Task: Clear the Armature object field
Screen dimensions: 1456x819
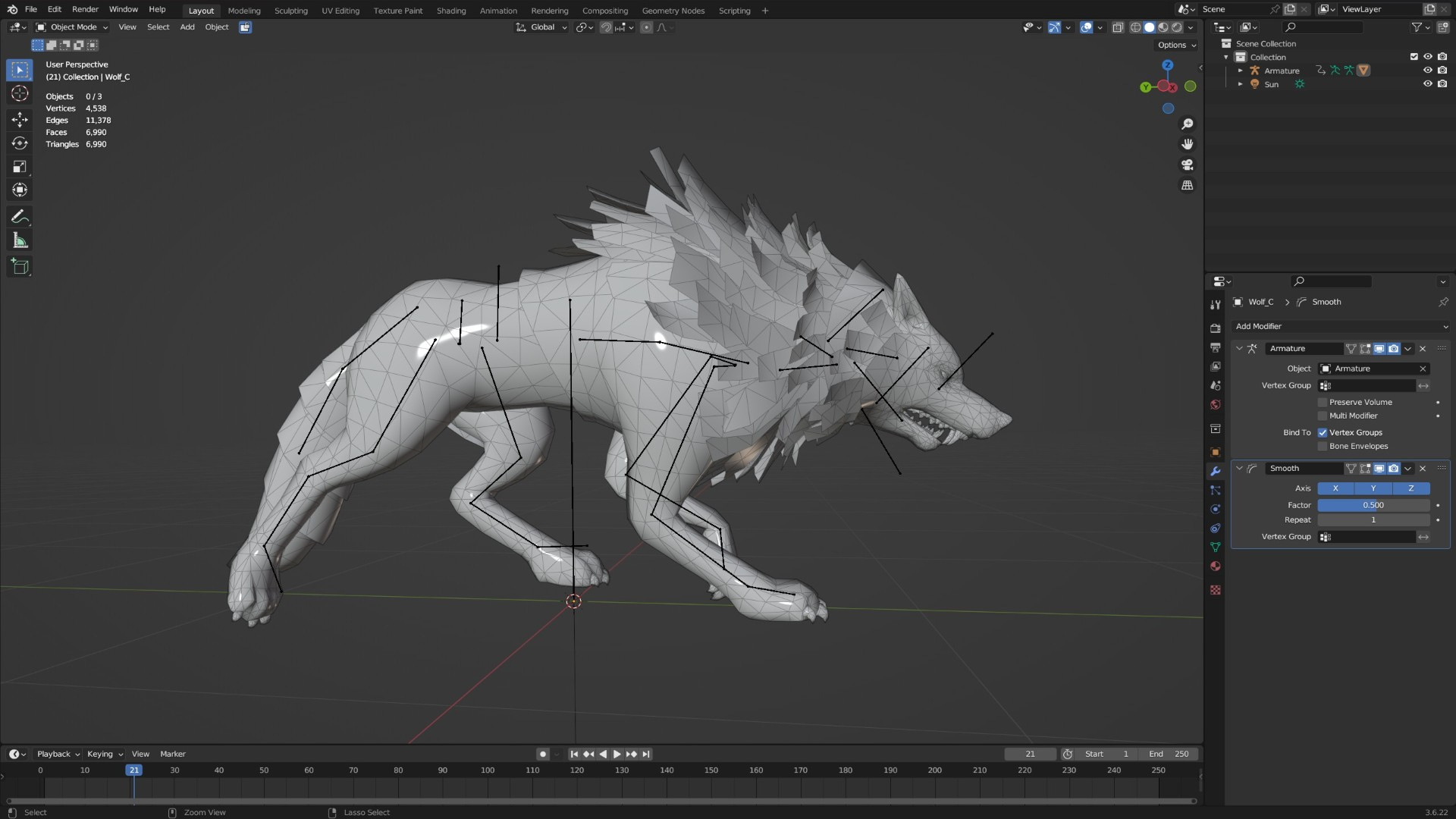Action: point(1423,369)
